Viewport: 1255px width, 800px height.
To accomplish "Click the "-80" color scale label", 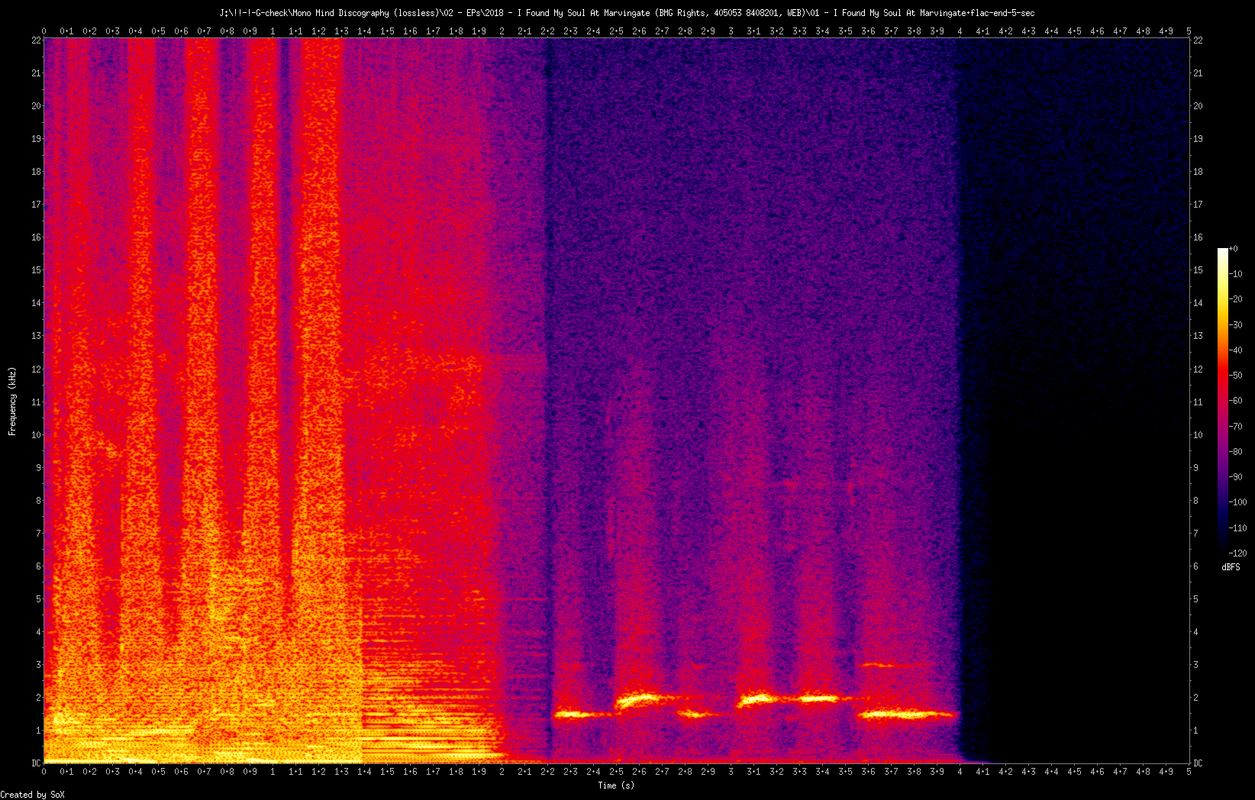I will (1236, 451).
